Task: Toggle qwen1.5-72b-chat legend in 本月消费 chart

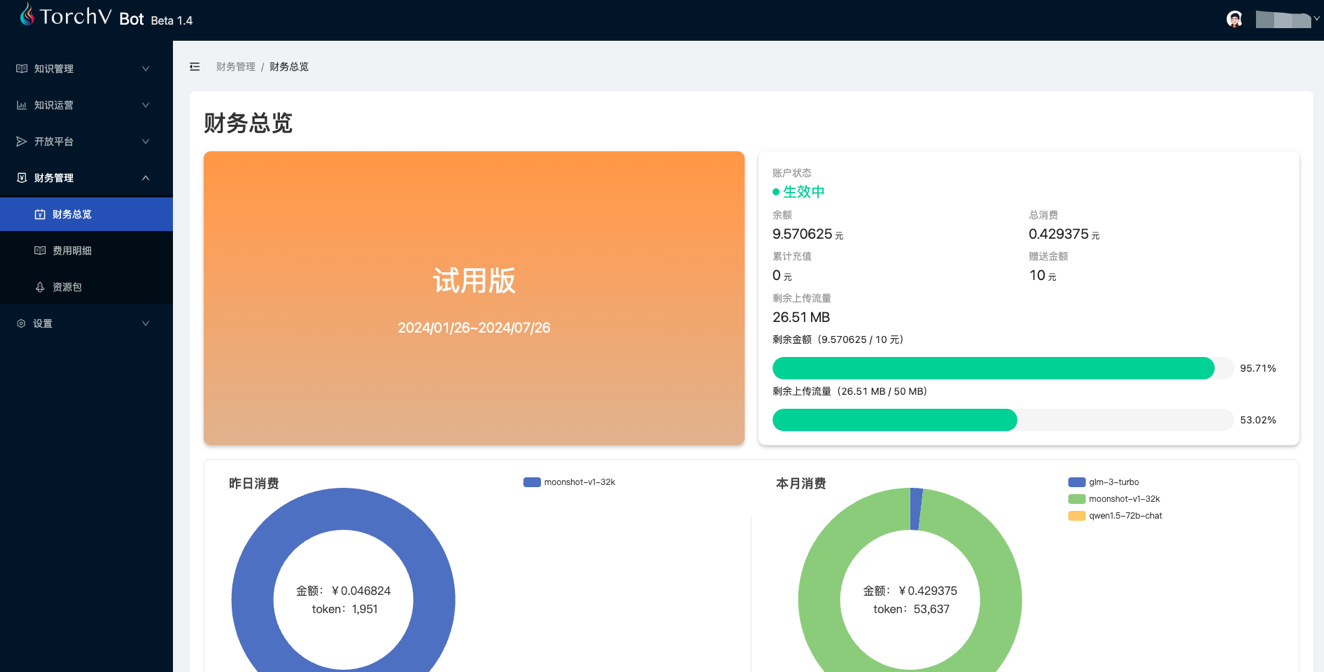Action: [x=1115, y=516]
